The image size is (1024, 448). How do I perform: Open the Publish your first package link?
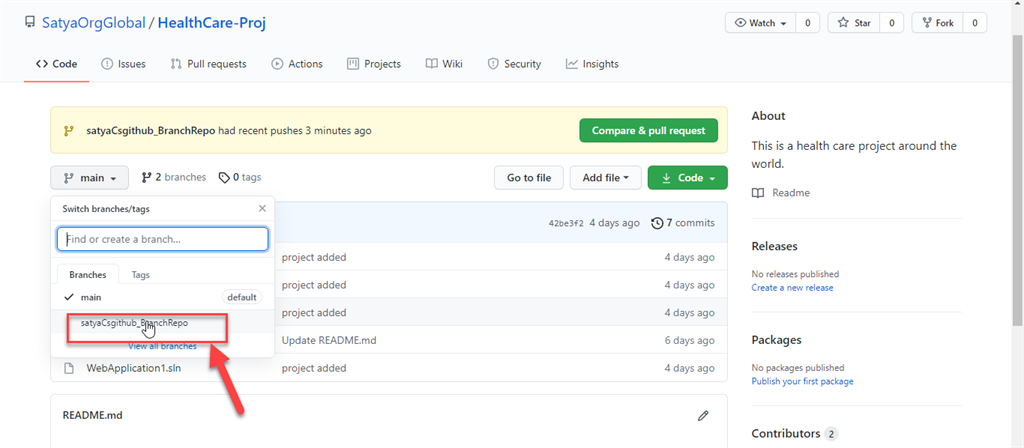[802, 381]
